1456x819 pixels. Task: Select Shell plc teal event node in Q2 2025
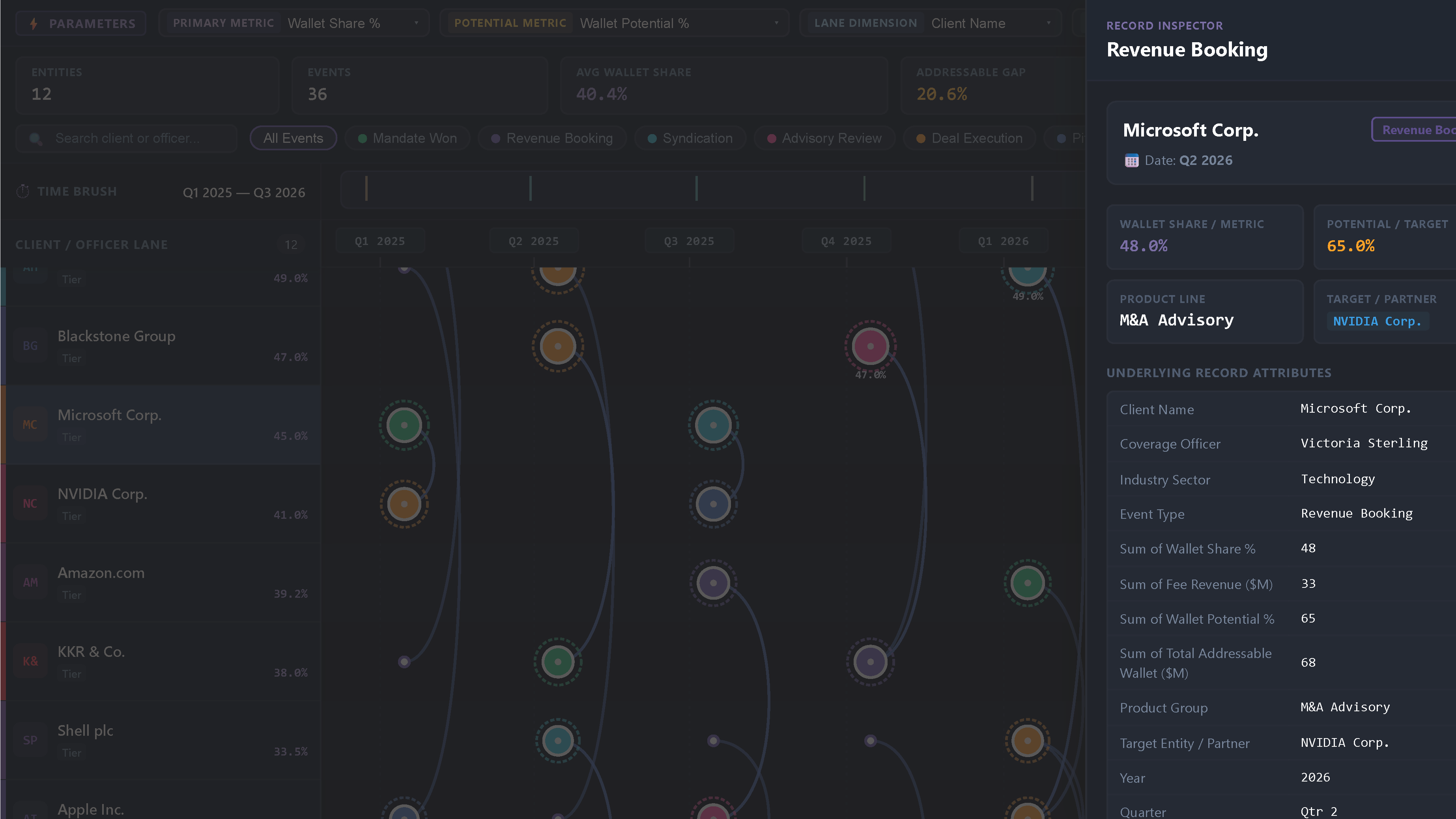[x=558, y=740]
